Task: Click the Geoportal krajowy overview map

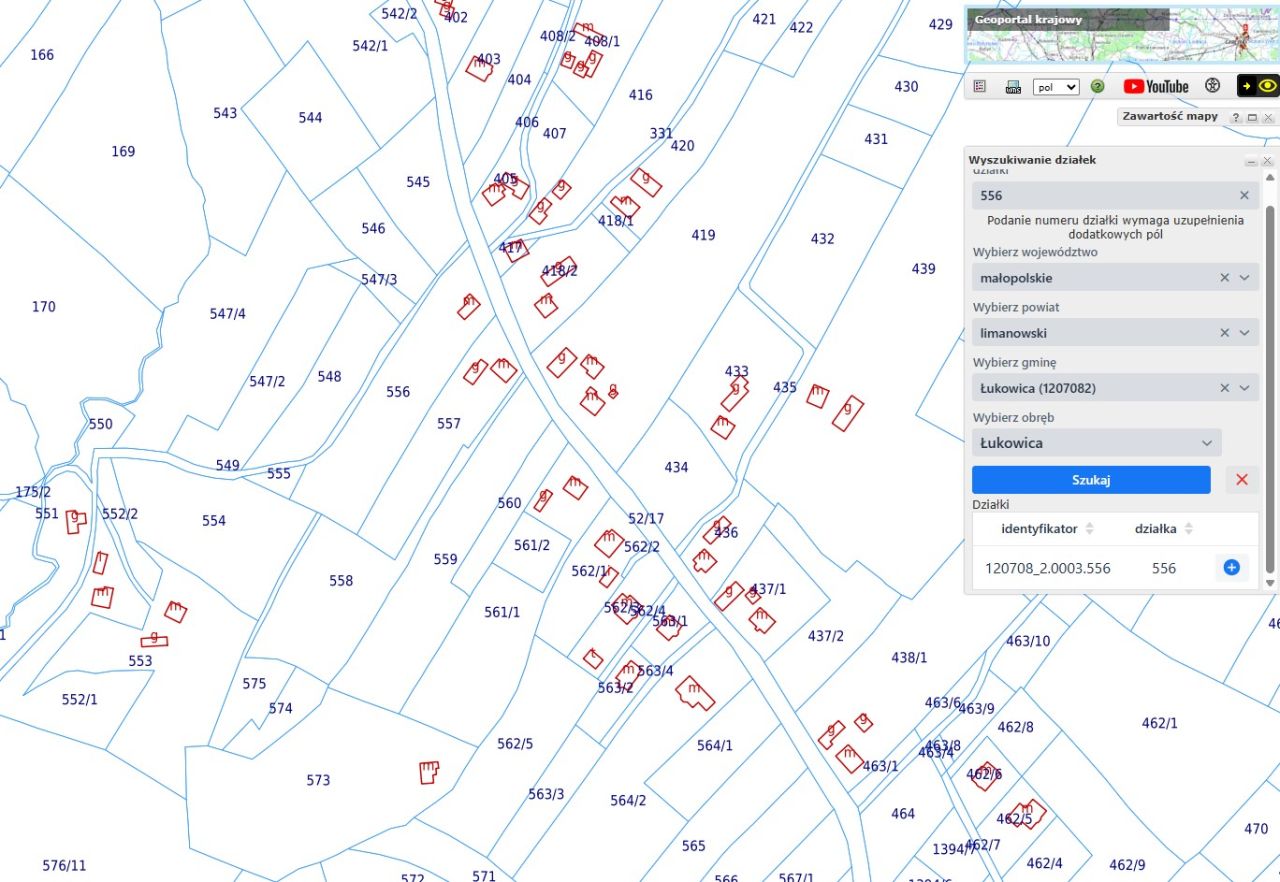Action: (1122, 35)
